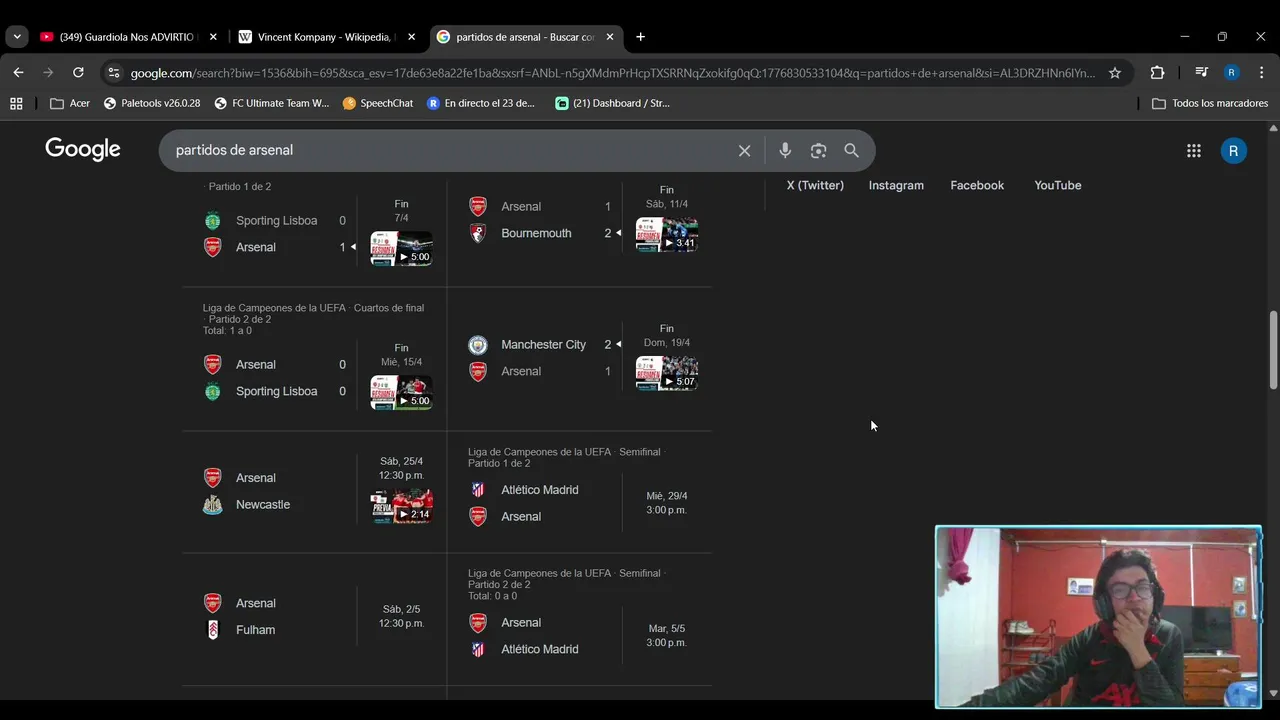Open the Arsenal vs Newcastle match
This screenshot has height=720, width=1280.
tap(315, 491)
